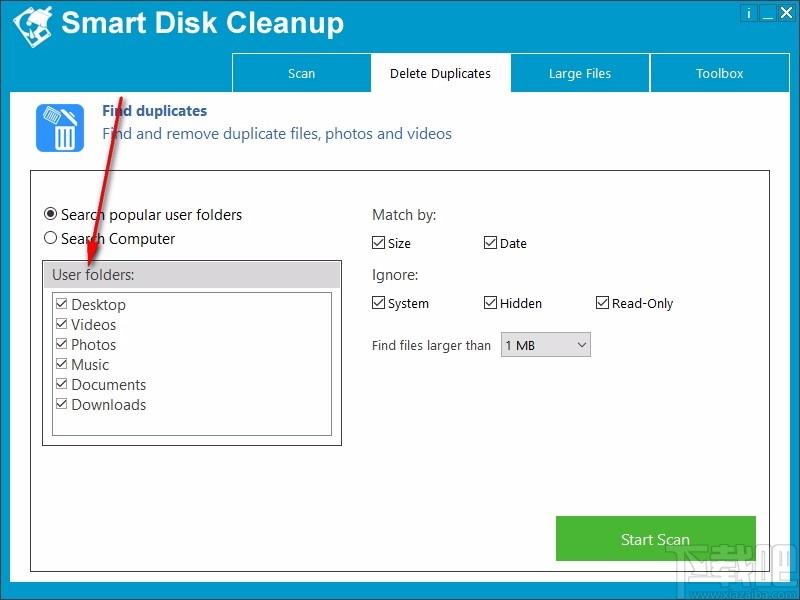Choose the Search Computer radio option
Viewport: 800px width, 600px height.
point(51,238)
